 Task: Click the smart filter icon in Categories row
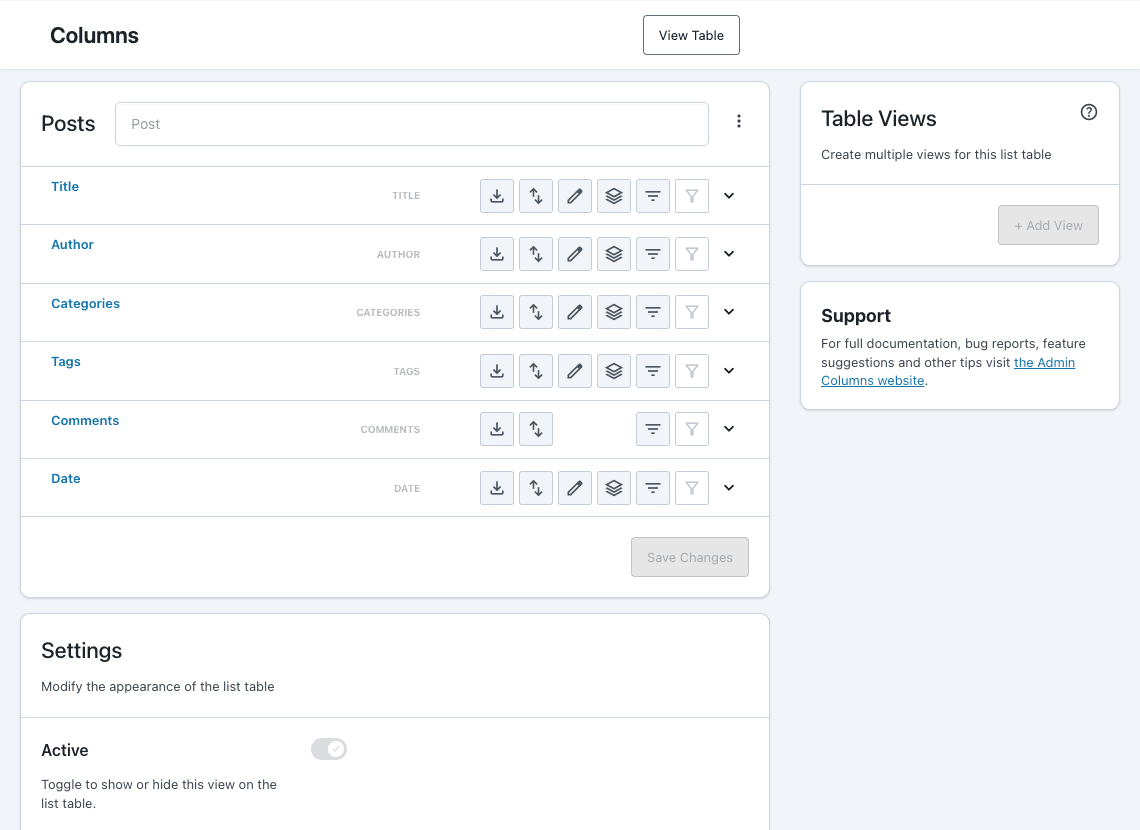pos(653,313)
